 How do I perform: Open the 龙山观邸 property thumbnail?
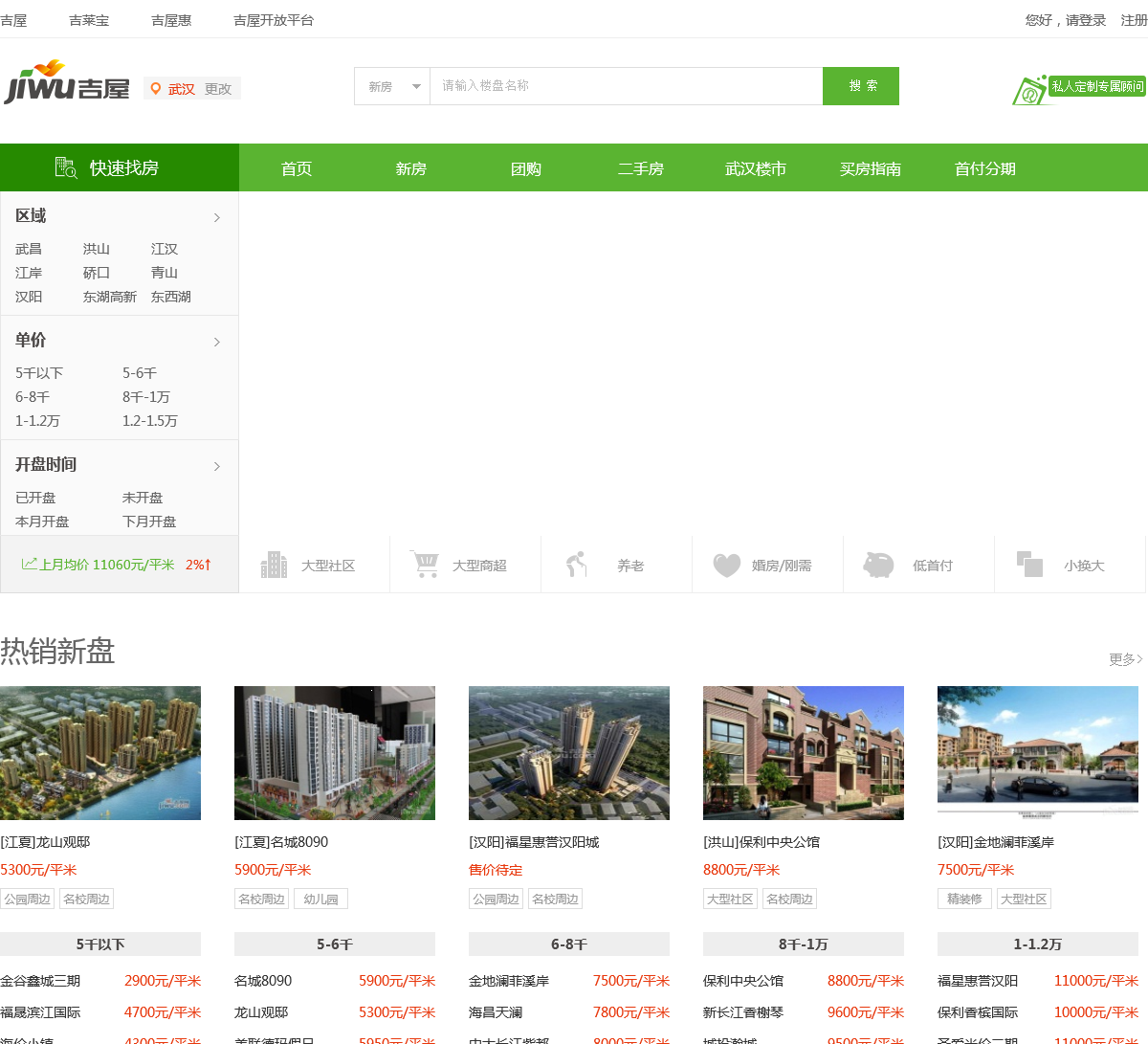click(x=100, y=753)
